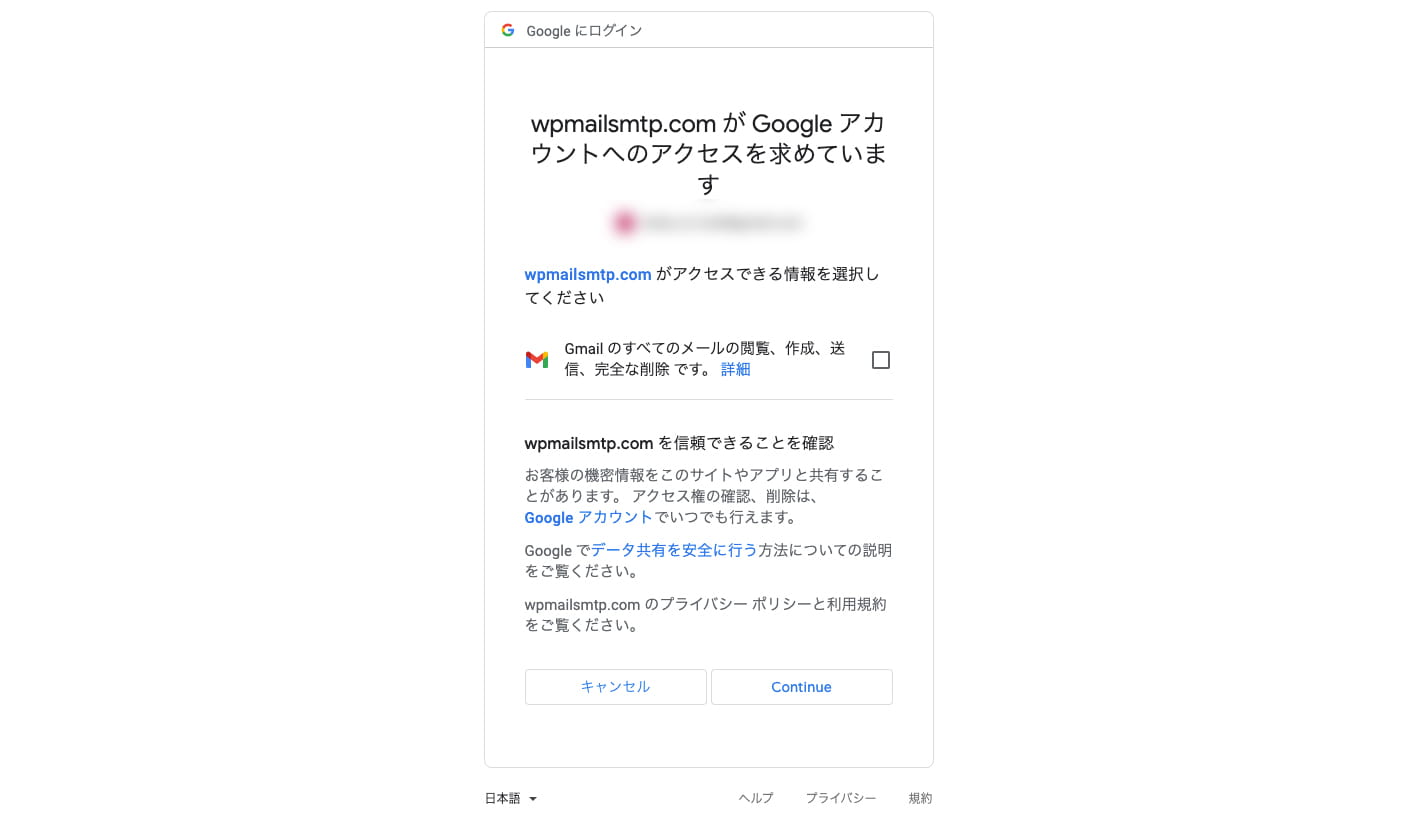1417x823 pixels.
Task: Click the access request heading
Action: [x=708, y=154]
